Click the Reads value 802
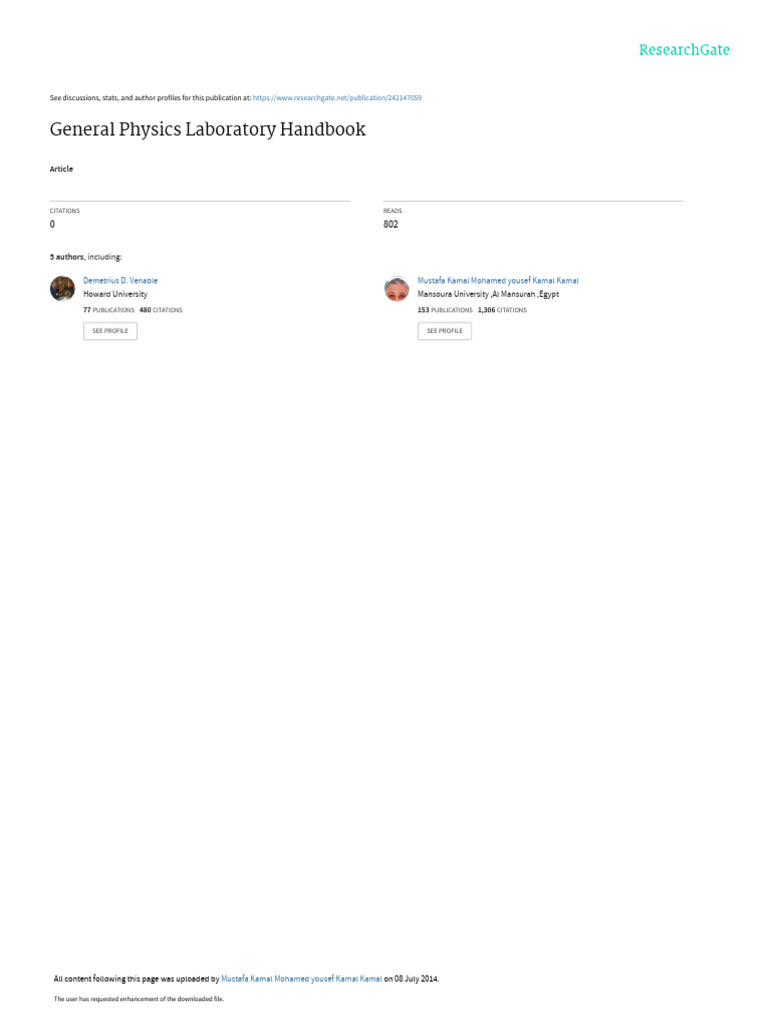Viewport: 768px width, 1024px height. pos(391,224)
